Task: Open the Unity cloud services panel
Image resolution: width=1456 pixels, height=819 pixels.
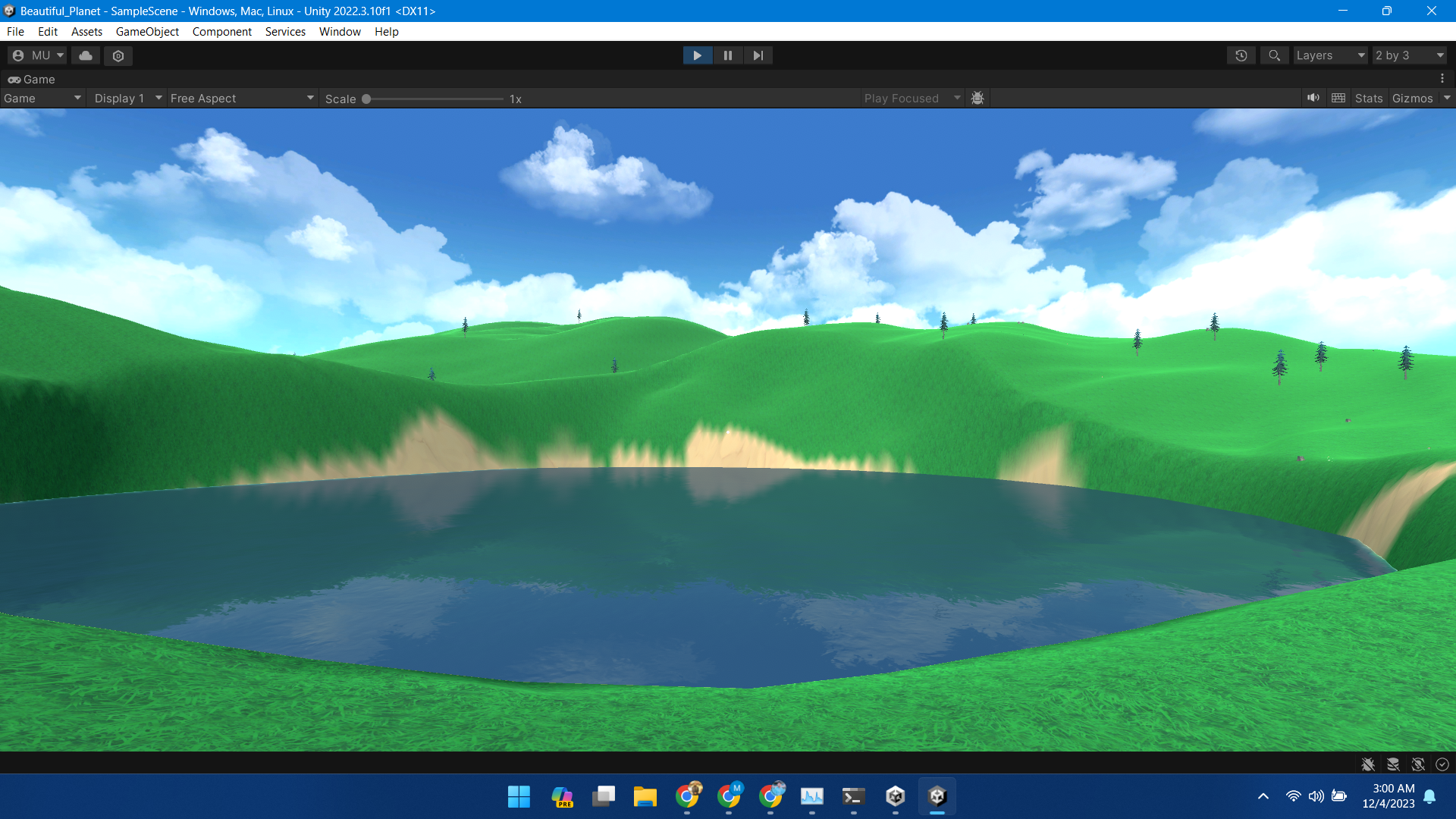Action: (84, 55)
